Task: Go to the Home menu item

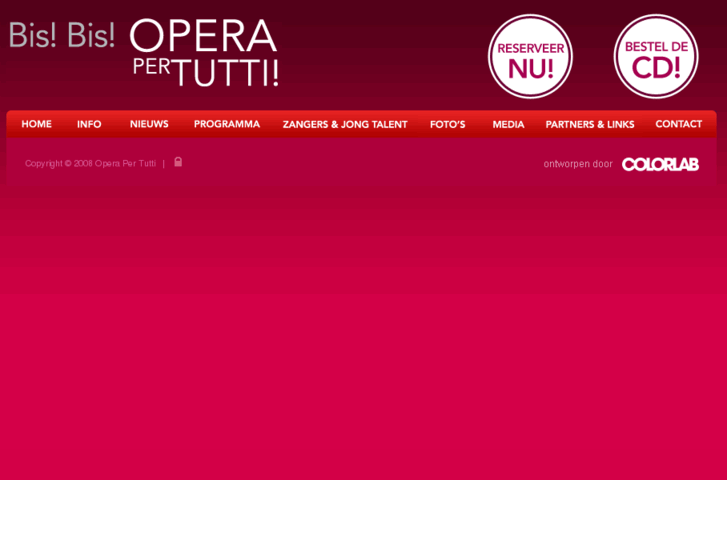Action: tap(37, 124)
